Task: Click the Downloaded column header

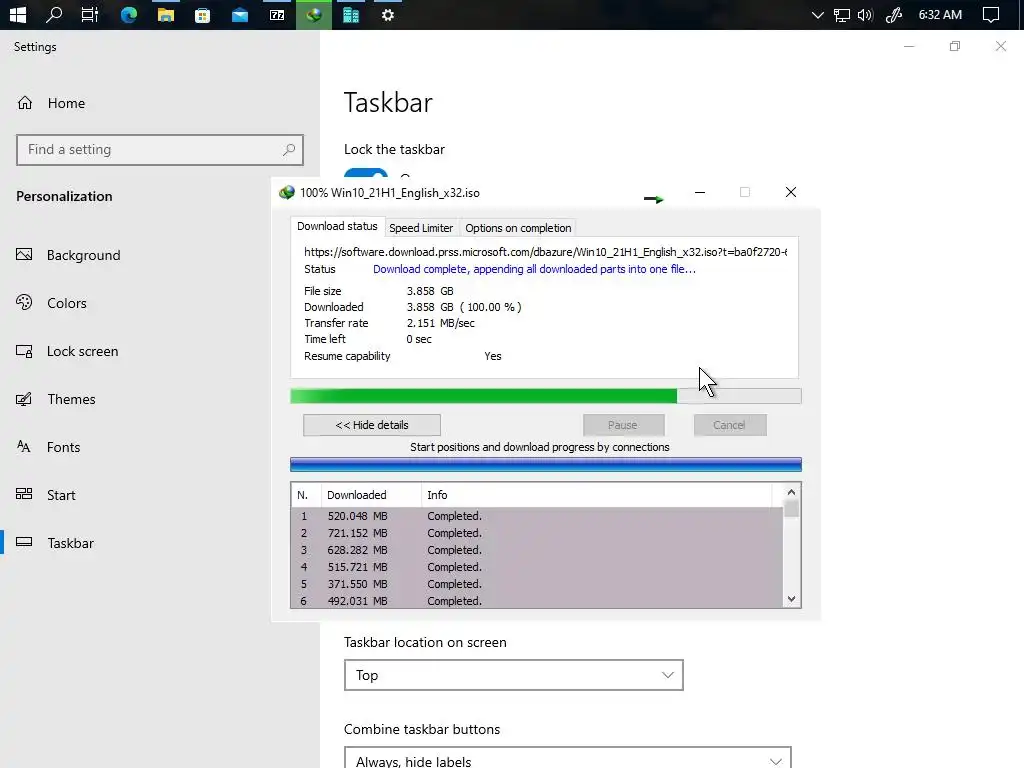Action: pyautogui.click(x=371, y=495)
